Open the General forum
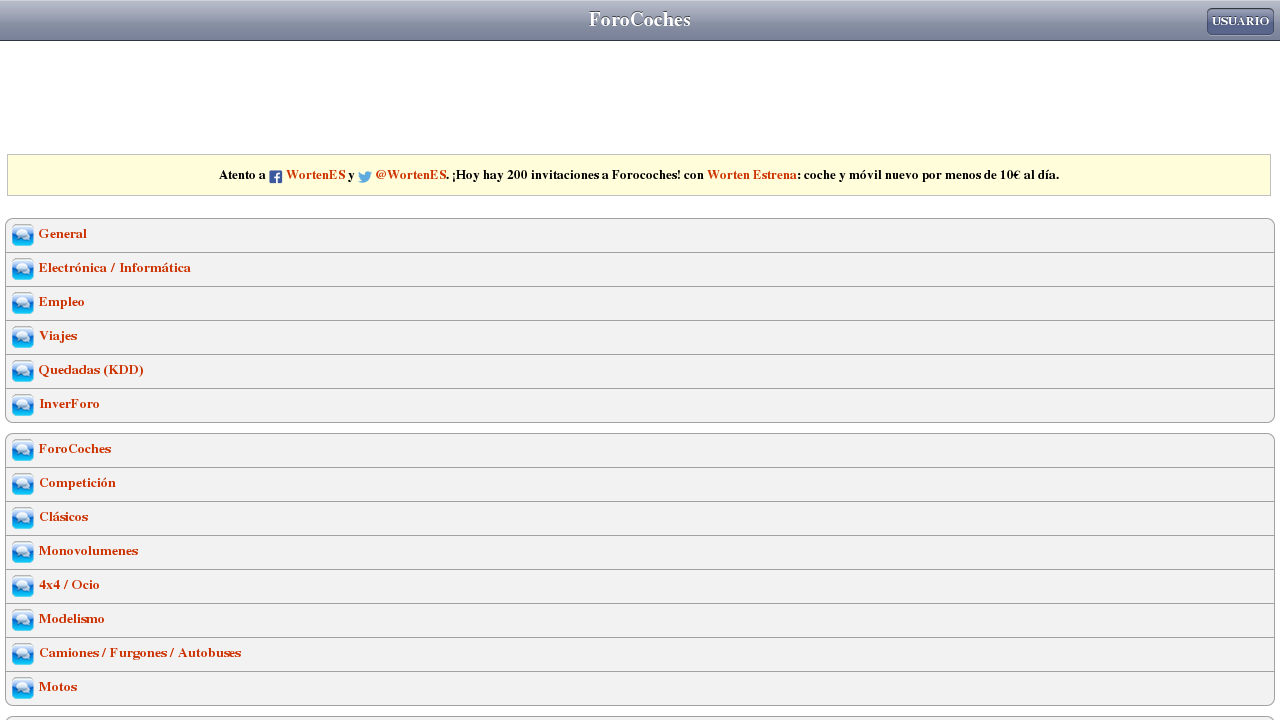 (x=63, y=234)
